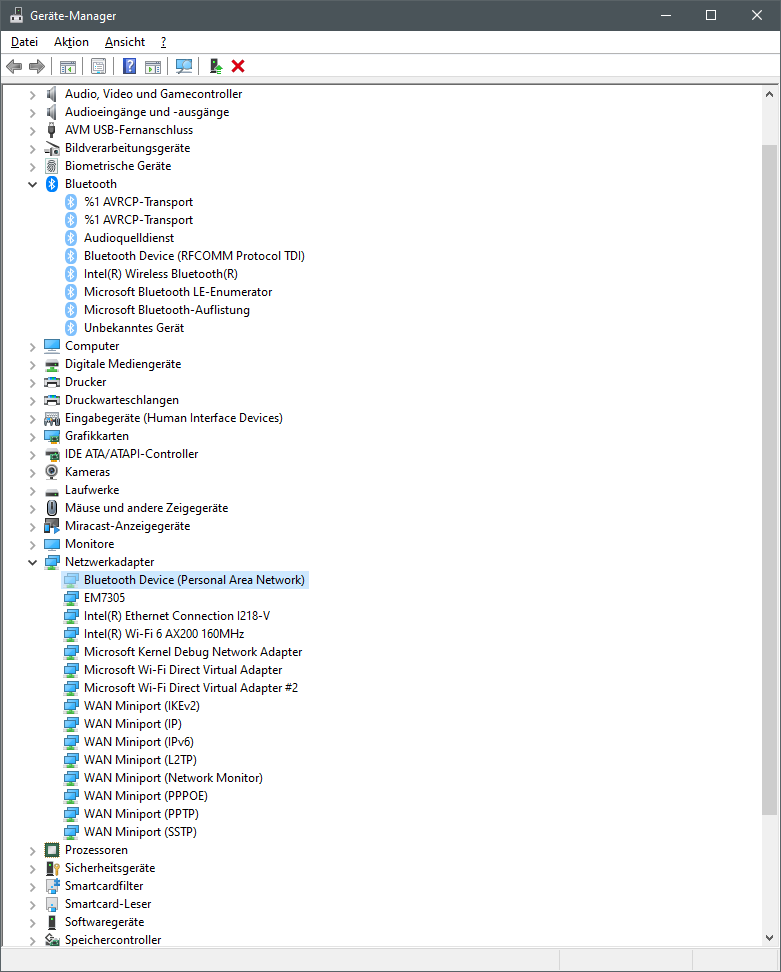
Task: Expand Audio, Video und Gamecontroller
Action: tap(33, 95)
